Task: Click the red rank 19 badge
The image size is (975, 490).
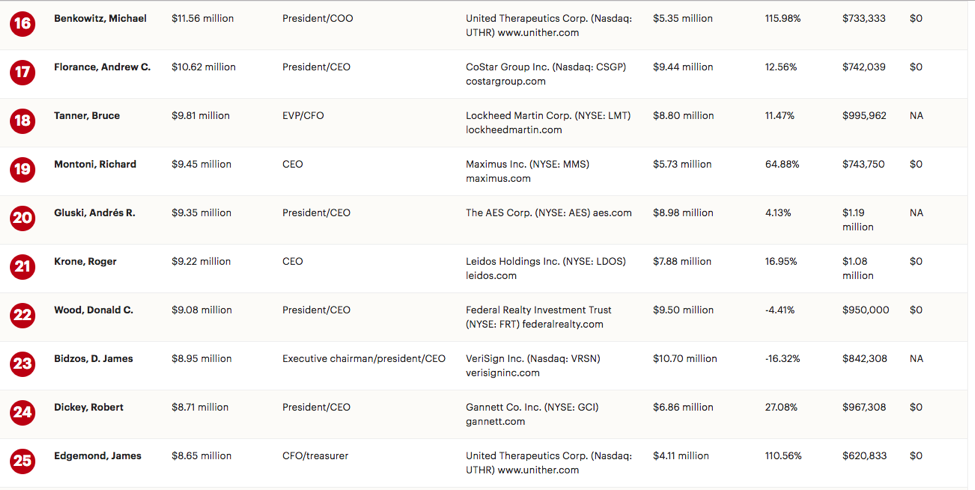Action: (x=22, y=169)
